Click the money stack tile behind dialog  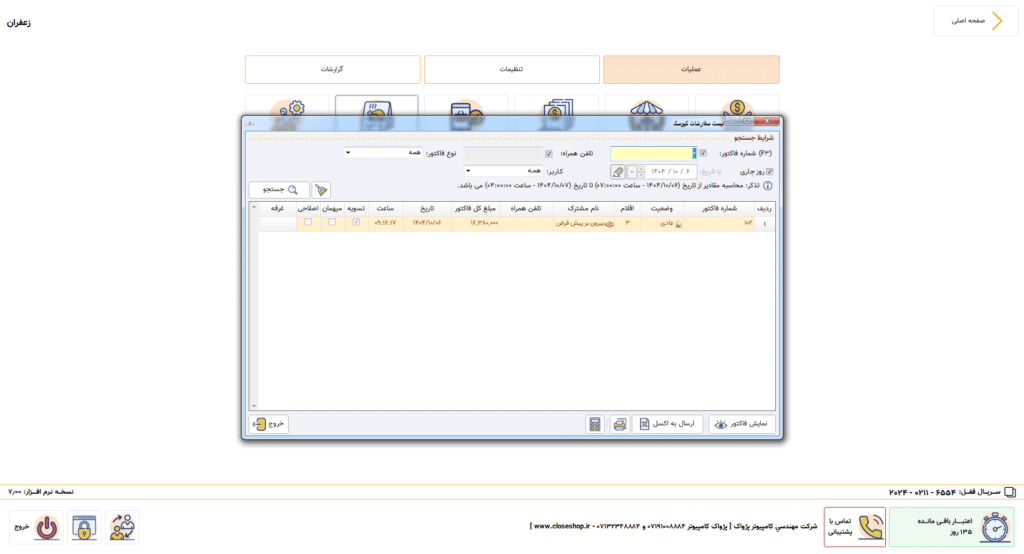[556, 106]
